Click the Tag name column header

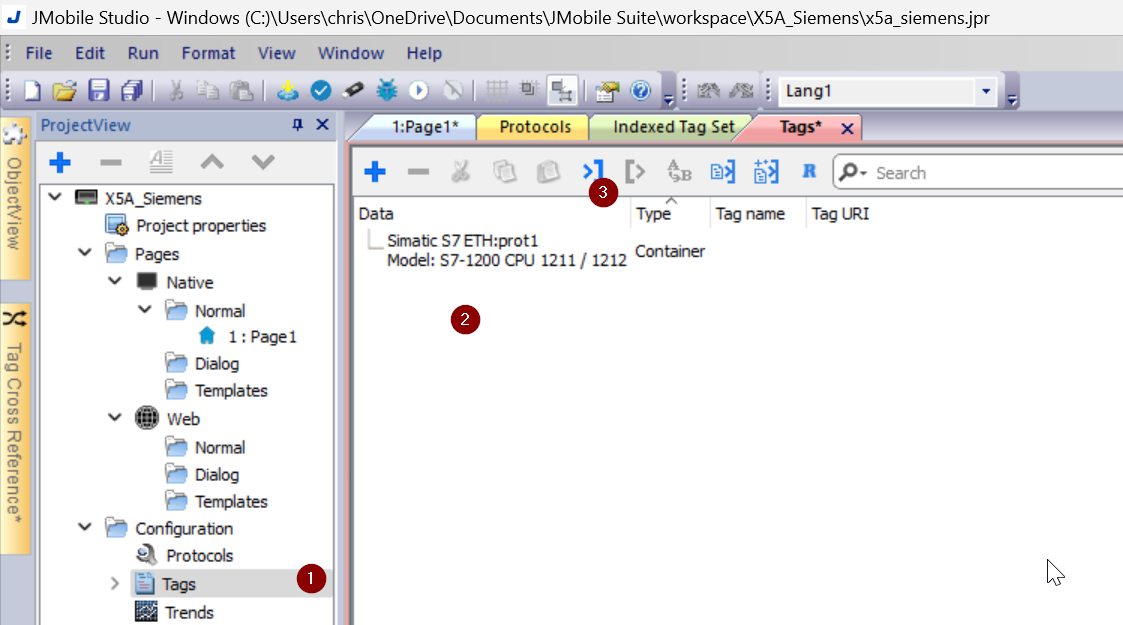[x=750, y=214]
